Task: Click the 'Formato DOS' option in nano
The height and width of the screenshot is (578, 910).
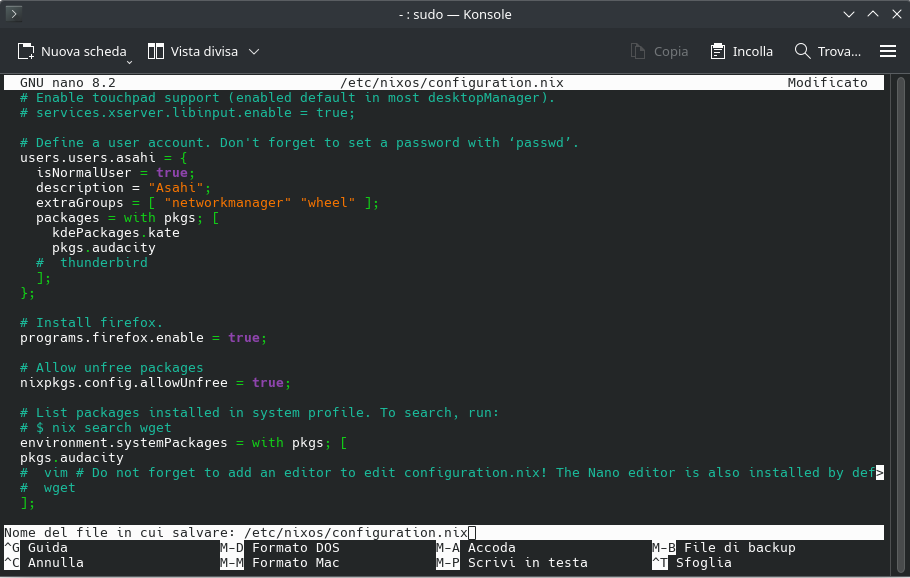Action: 295,548
